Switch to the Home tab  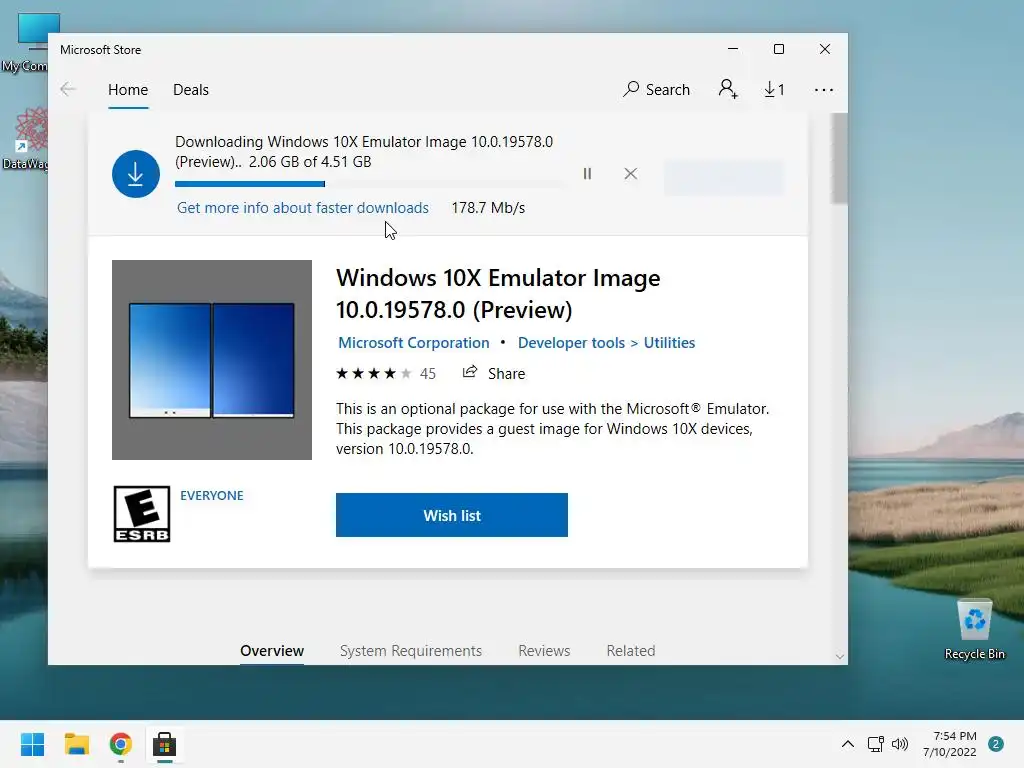[128, 89]
